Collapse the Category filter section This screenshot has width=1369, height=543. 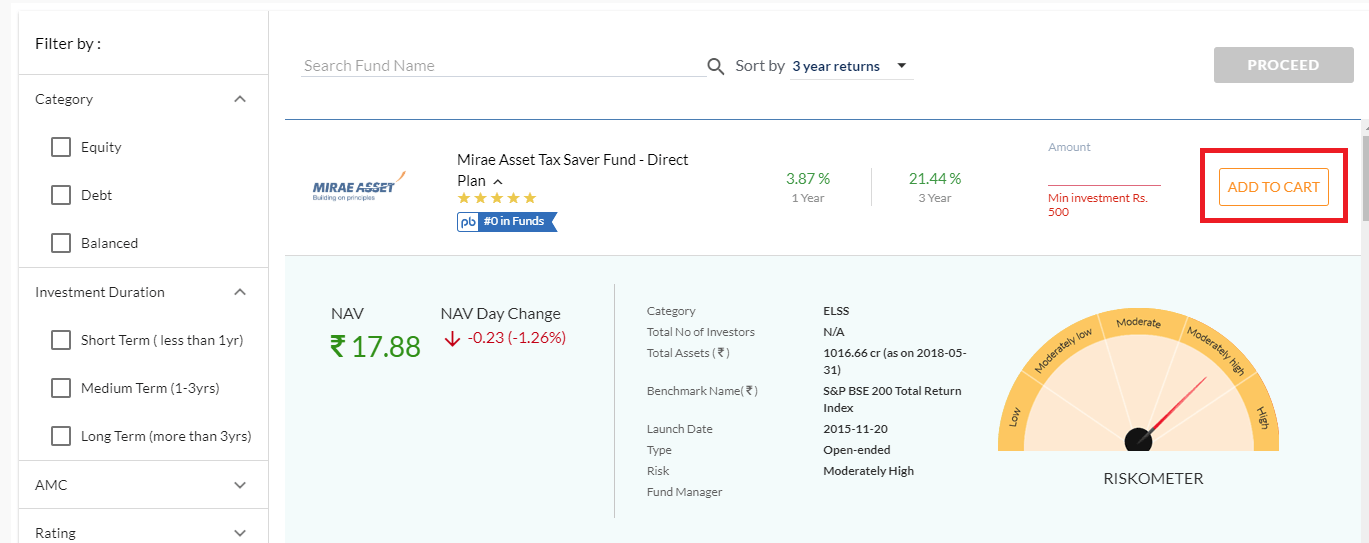(240, 99)
